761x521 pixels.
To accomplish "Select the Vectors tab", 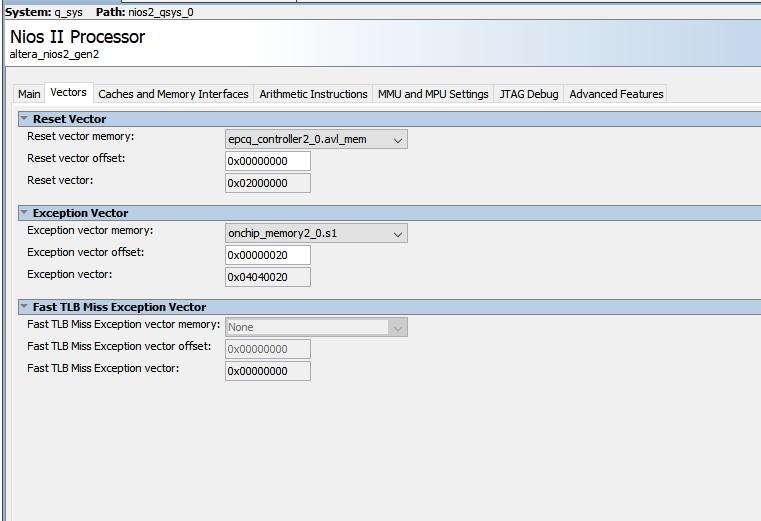I will point(68,92).
